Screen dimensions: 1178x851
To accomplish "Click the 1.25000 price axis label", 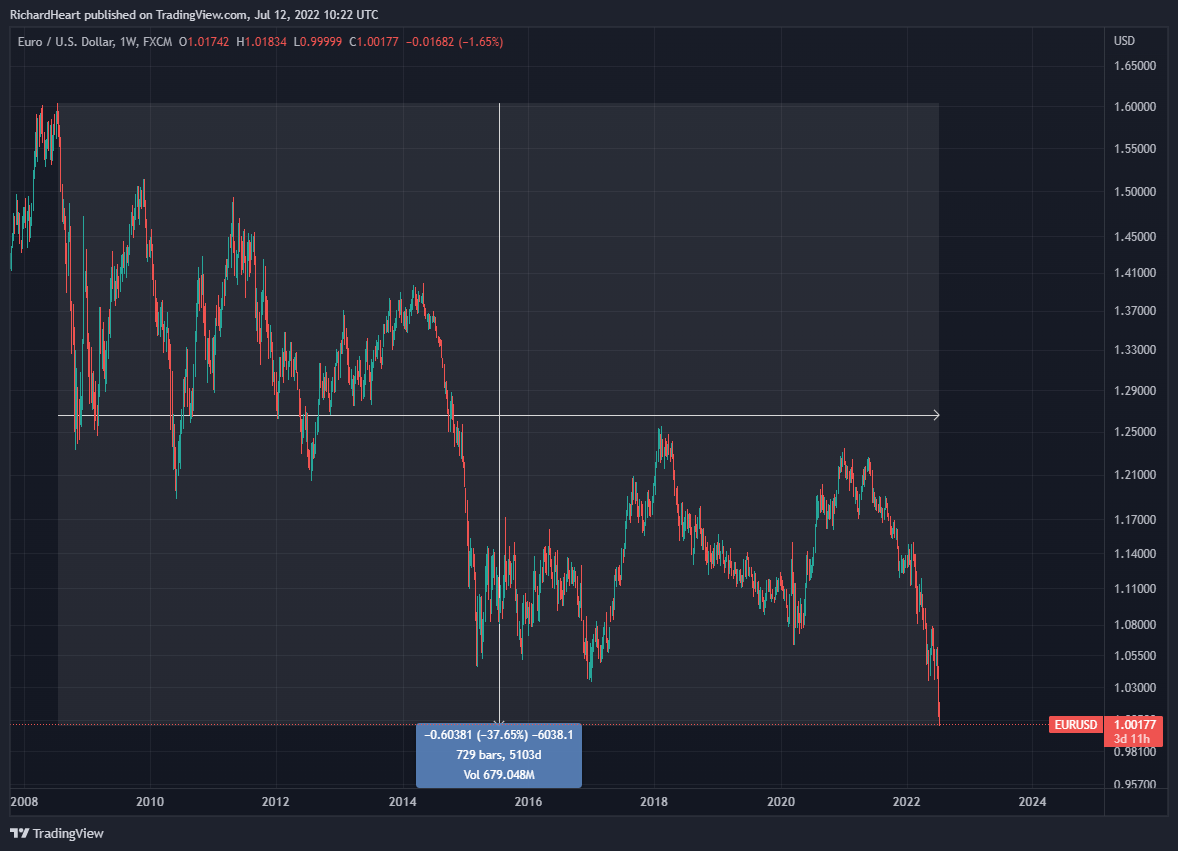I will (1134, 432).
